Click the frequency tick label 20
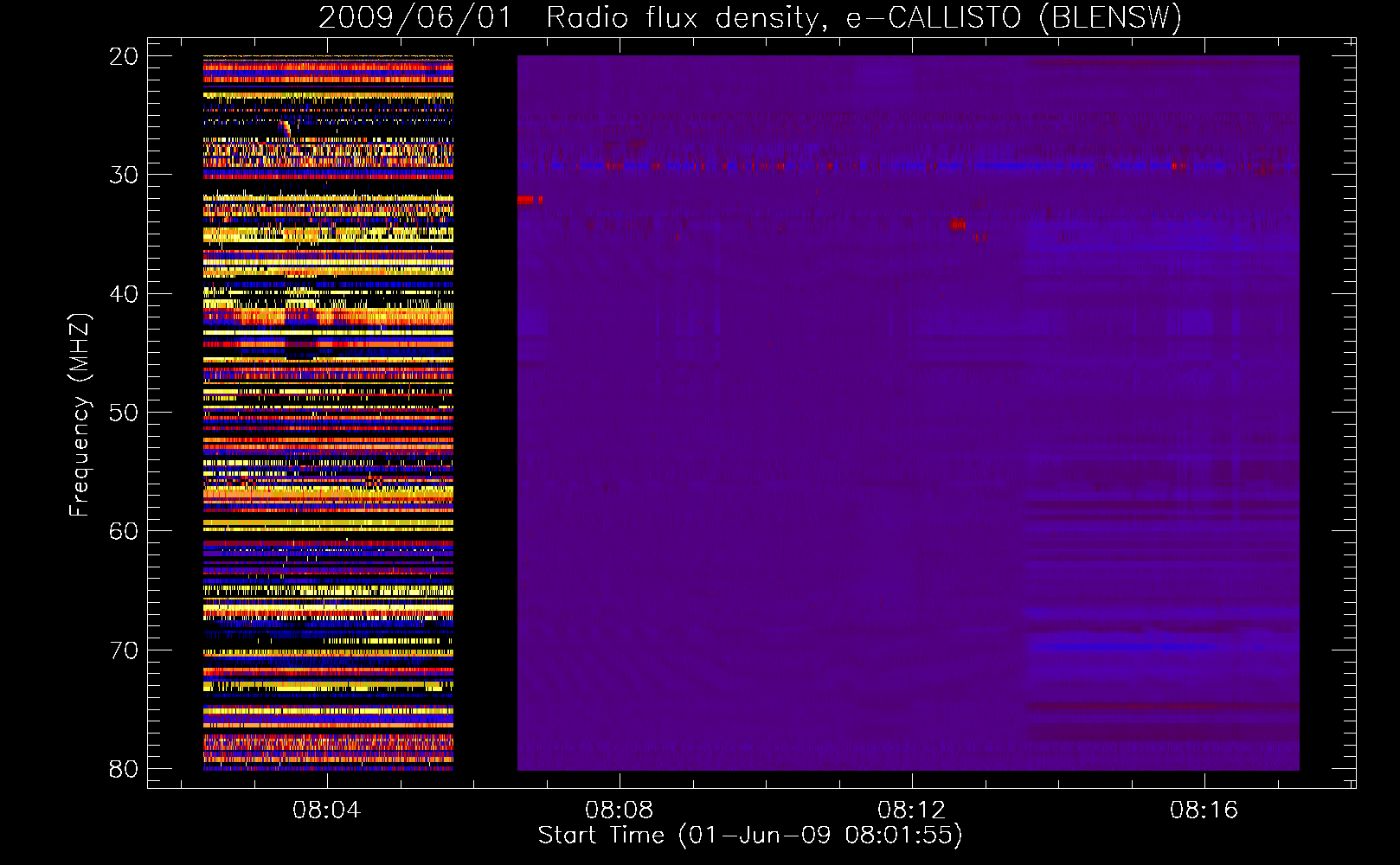1400x865 pixels. 124,56
